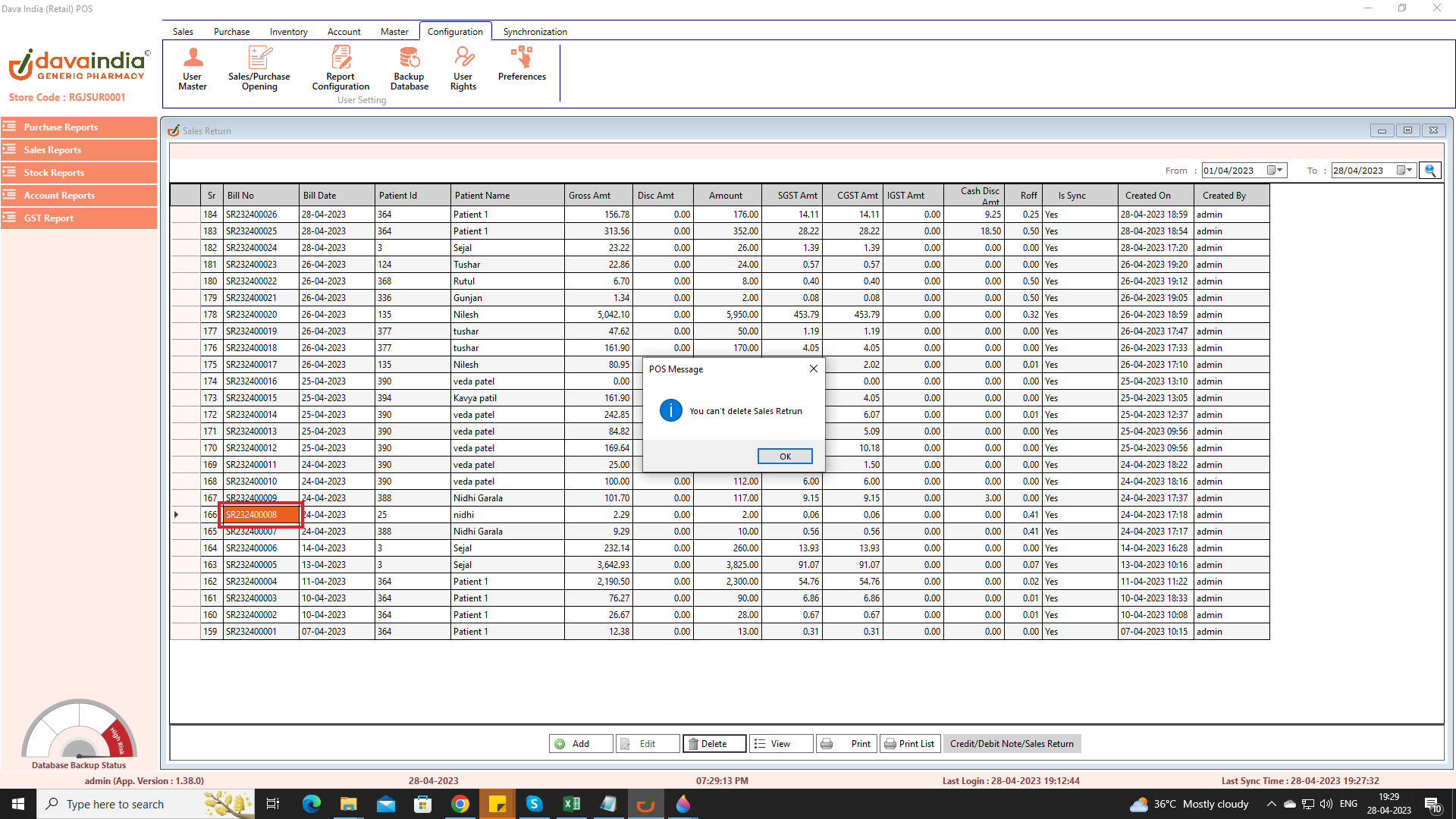Click the date range search magnifier icon

[1430, 171]
